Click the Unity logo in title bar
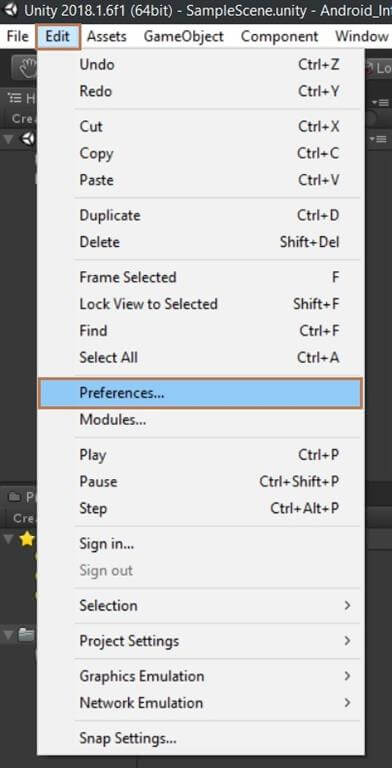Screen dimensions: 392x768 click(x=11, y=10)
